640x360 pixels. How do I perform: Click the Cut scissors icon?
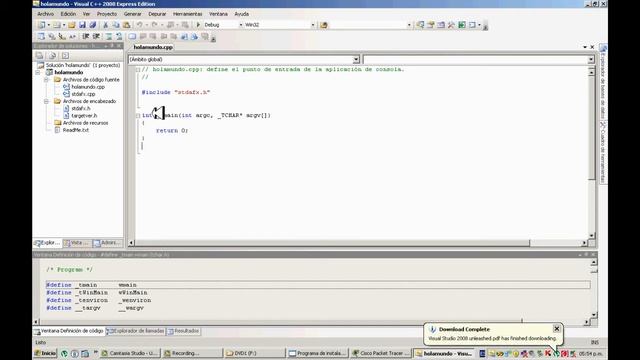tap(105, 25)
